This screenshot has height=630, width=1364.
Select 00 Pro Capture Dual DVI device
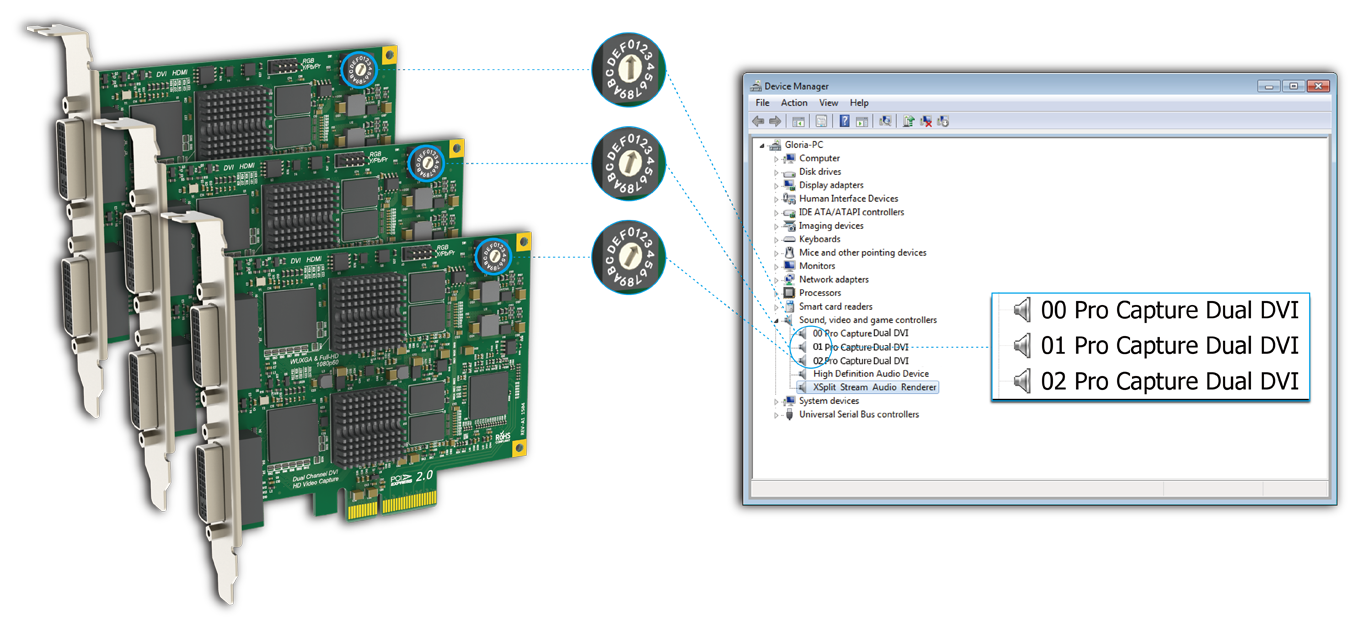(x=861, y=333)
